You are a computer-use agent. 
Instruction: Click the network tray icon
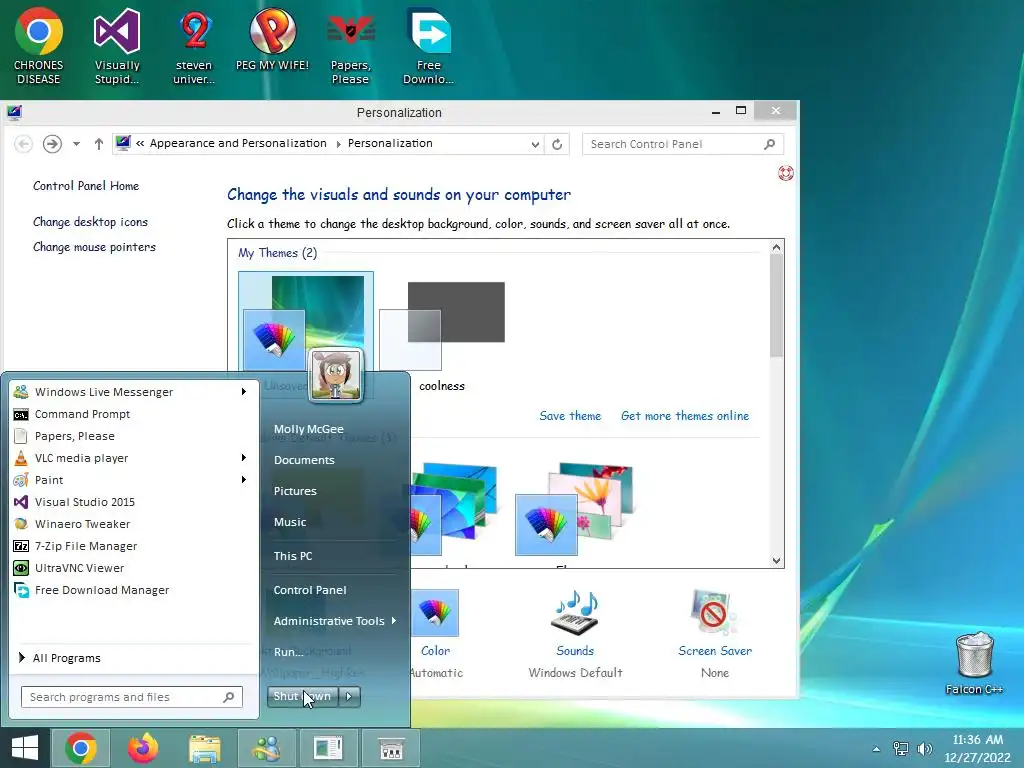click(901, 748)
